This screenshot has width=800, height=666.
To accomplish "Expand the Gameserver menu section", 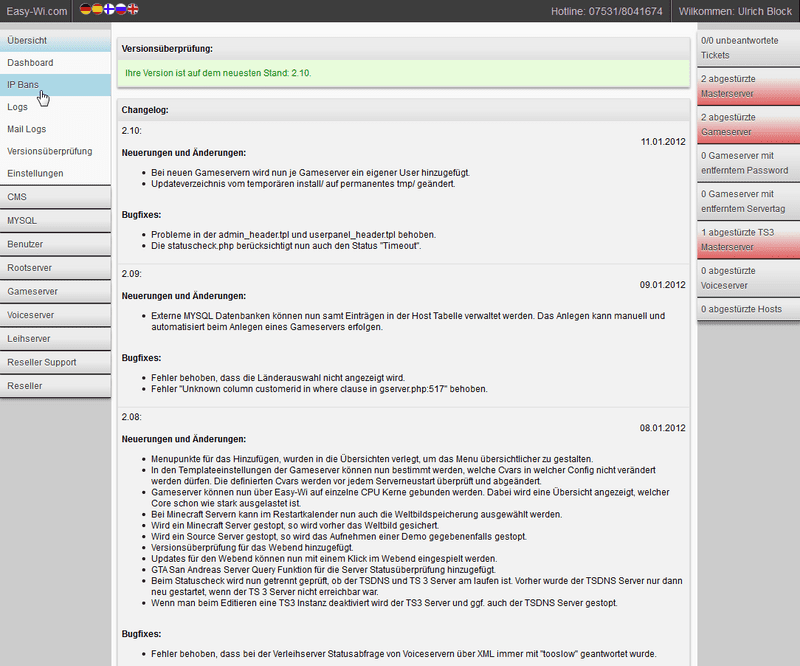I will pos(55,291).
